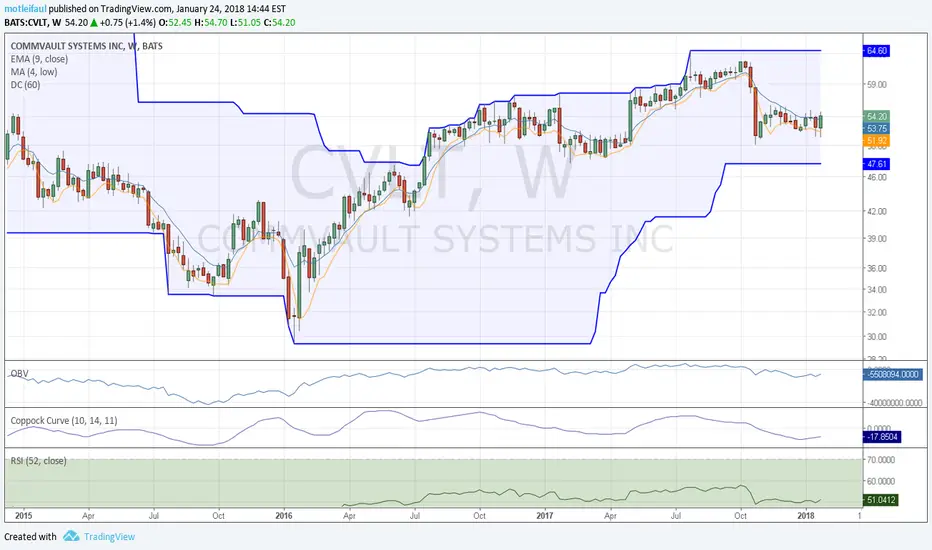Click the 47.61 lower channel price tag
The width and height of the screenshot is (932, 550).
click(x=876, y=164)
